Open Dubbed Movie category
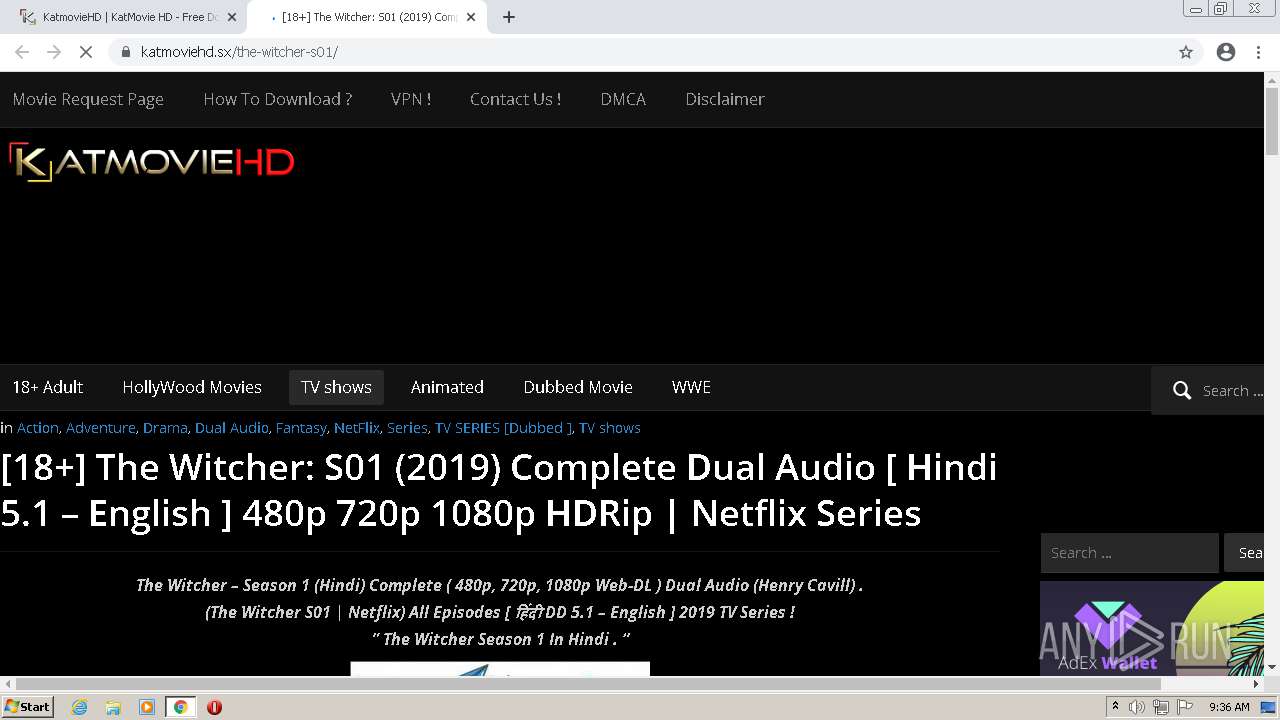Viewport: 1280px width, 720px height. (578, 387)
